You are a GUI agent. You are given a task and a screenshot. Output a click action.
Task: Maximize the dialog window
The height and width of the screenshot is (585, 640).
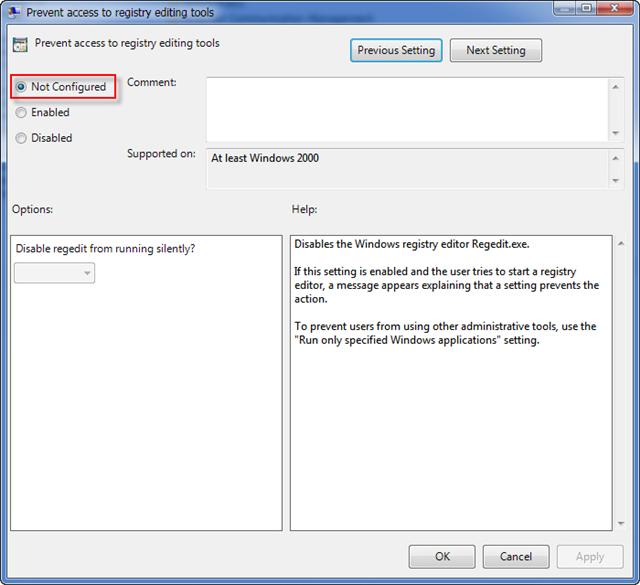[x=586, y=8]
